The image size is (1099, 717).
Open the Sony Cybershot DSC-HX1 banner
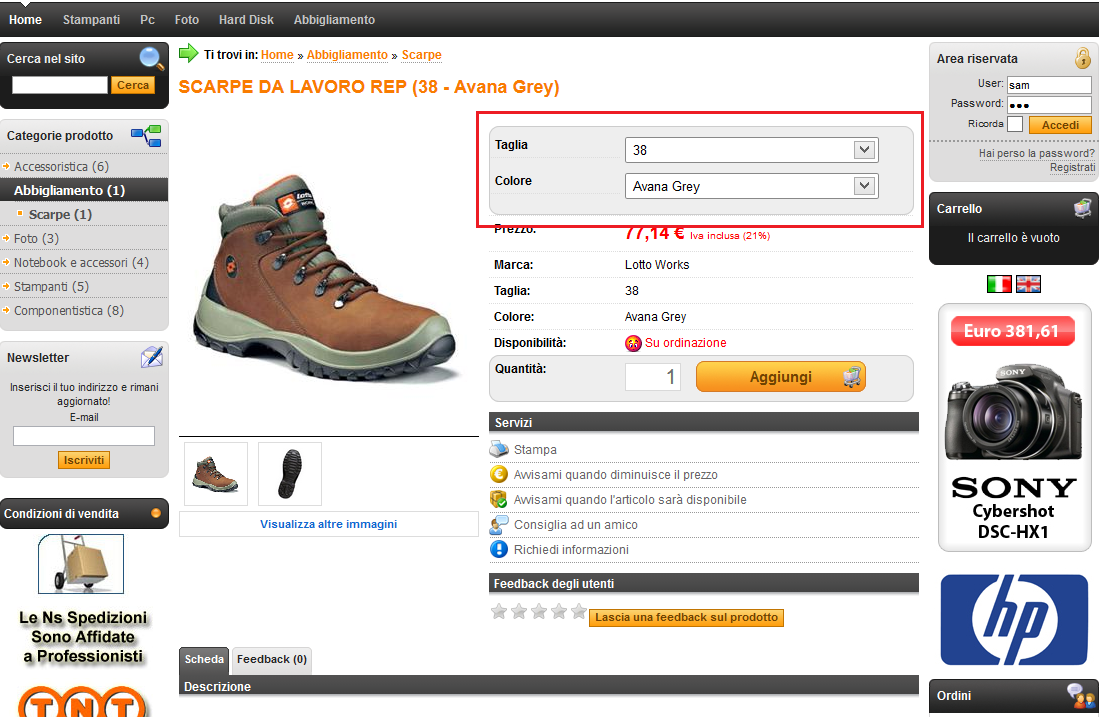(1014, 427)
